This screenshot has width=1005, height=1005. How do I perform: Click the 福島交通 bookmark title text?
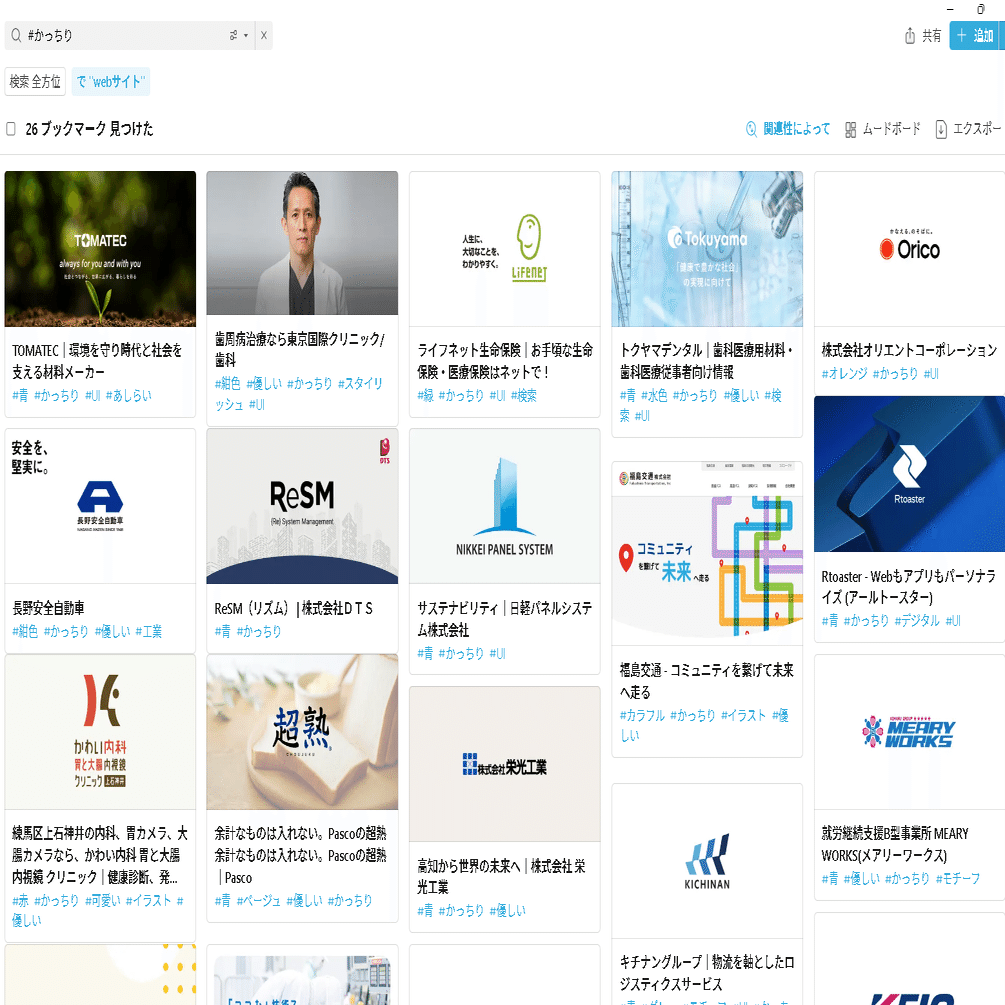coord(706,681)
